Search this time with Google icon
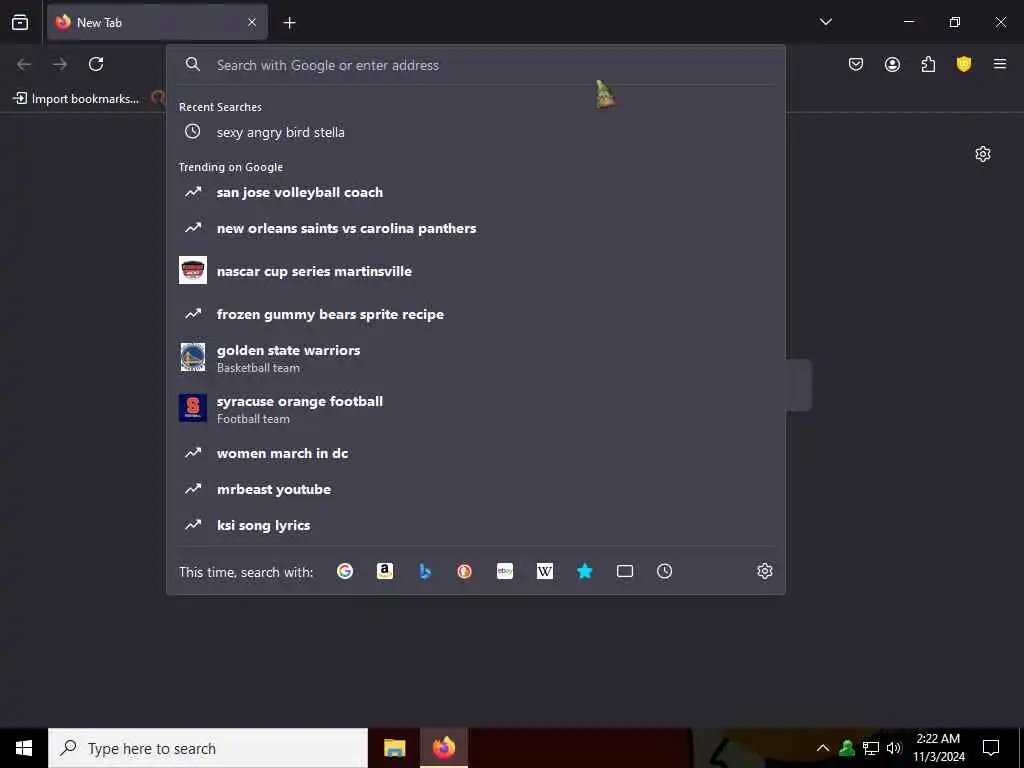This screenshot has width=1024, height=768. [x=345, y=571]
